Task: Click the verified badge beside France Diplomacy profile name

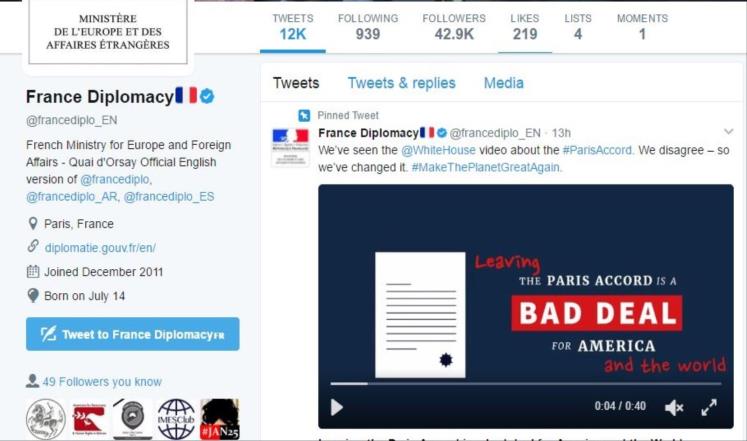Action: 207,96
